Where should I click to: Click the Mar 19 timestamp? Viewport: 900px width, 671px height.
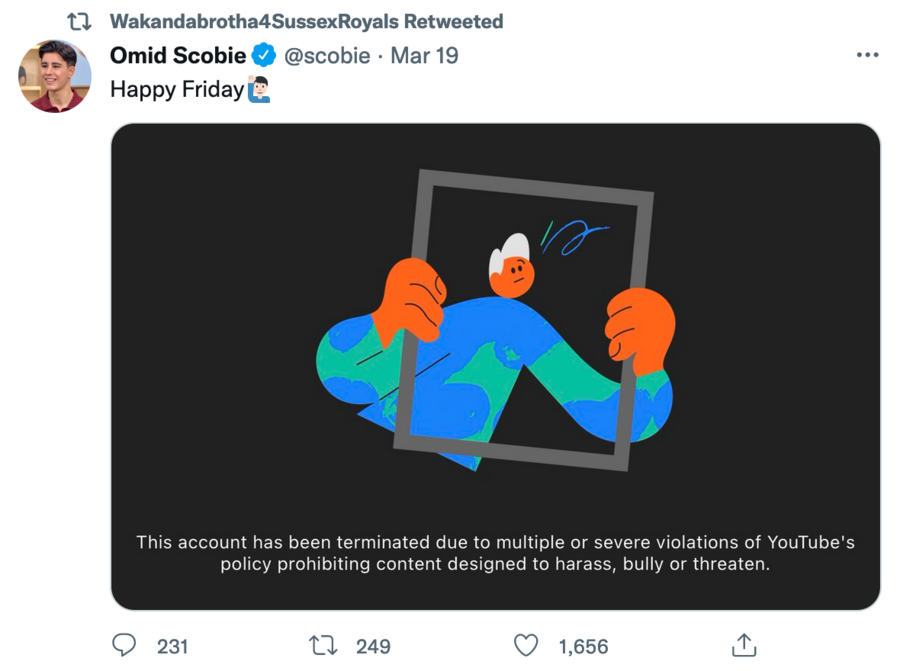point(424,55)
